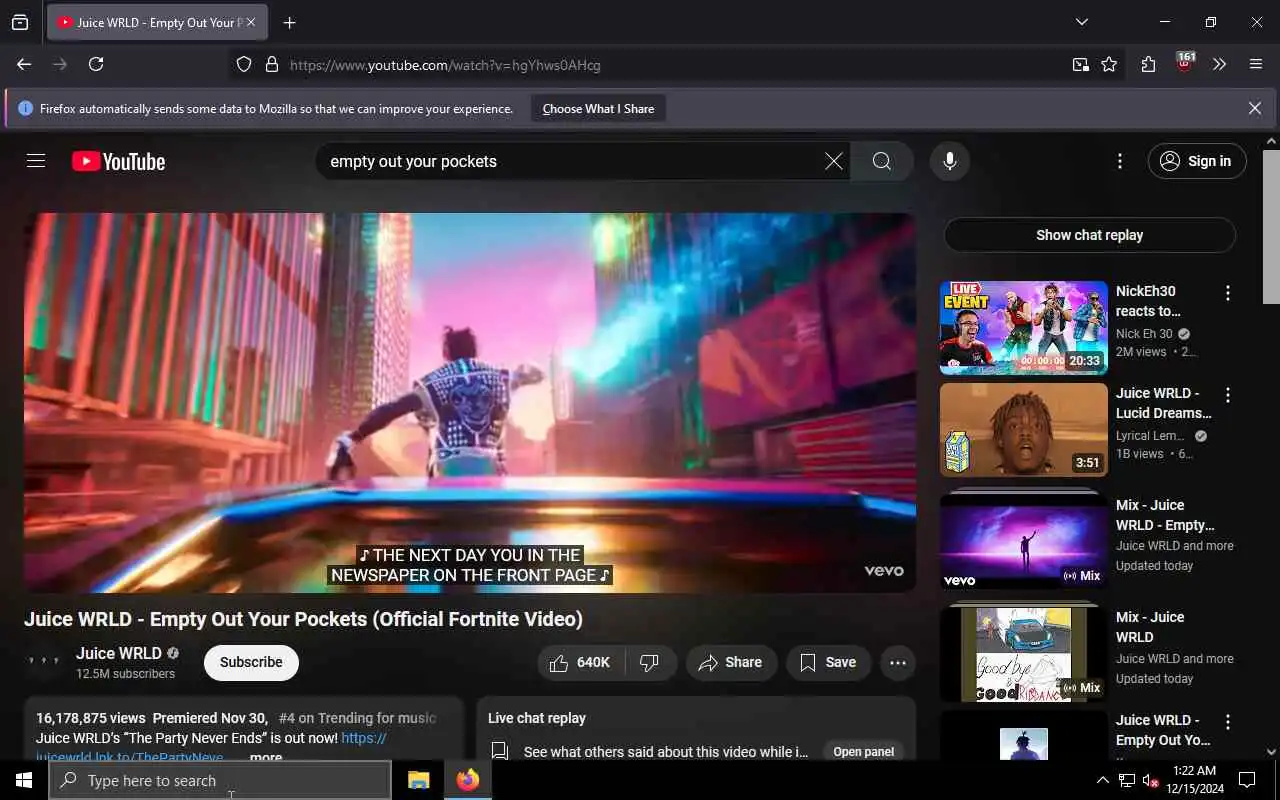Go back with the browser back arrow
Screen dimensions: 1280x800
[24, 64]
